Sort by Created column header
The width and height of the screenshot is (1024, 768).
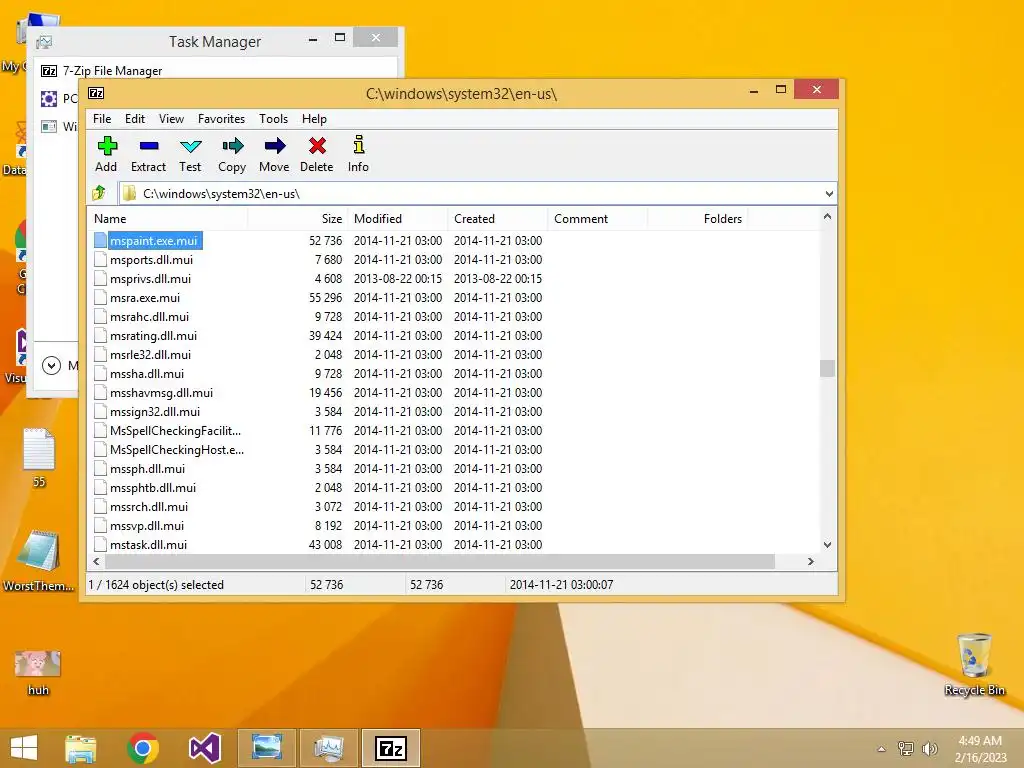pyautogui.click(x=498, y=219)
